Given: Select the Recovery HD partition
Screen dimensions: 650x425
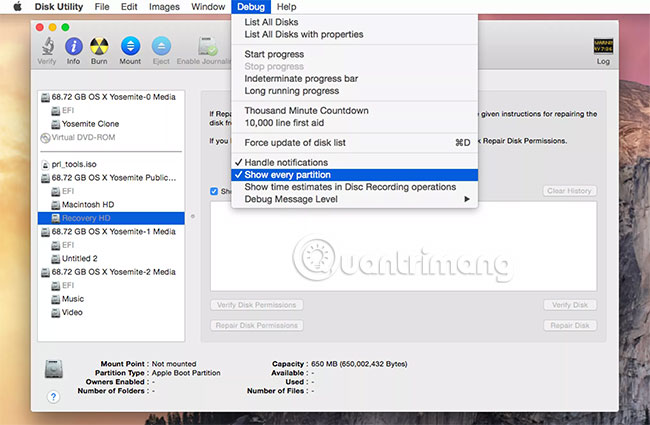Looking at the screenshot, I should [x=111, y=218].
